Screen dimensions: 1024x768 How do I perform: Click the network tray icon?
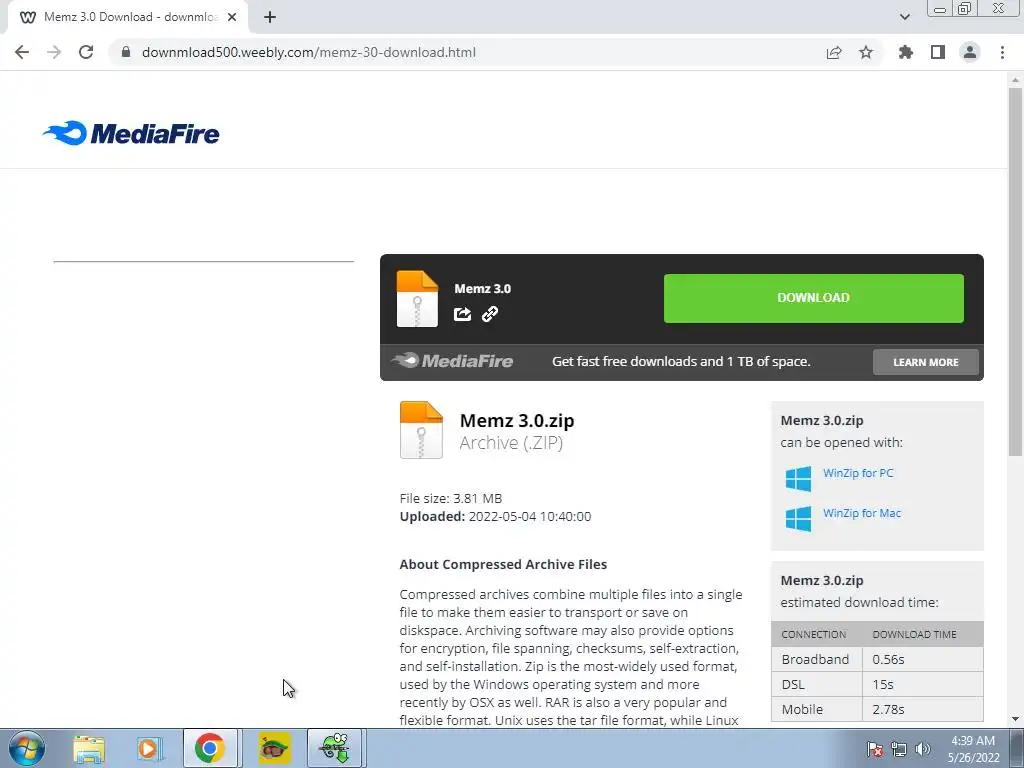coord(899,749)
